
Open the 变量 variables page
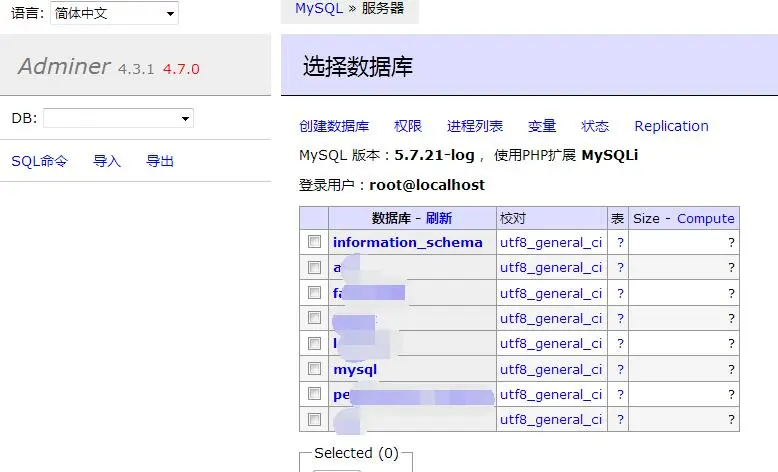[x=542, y=126]
